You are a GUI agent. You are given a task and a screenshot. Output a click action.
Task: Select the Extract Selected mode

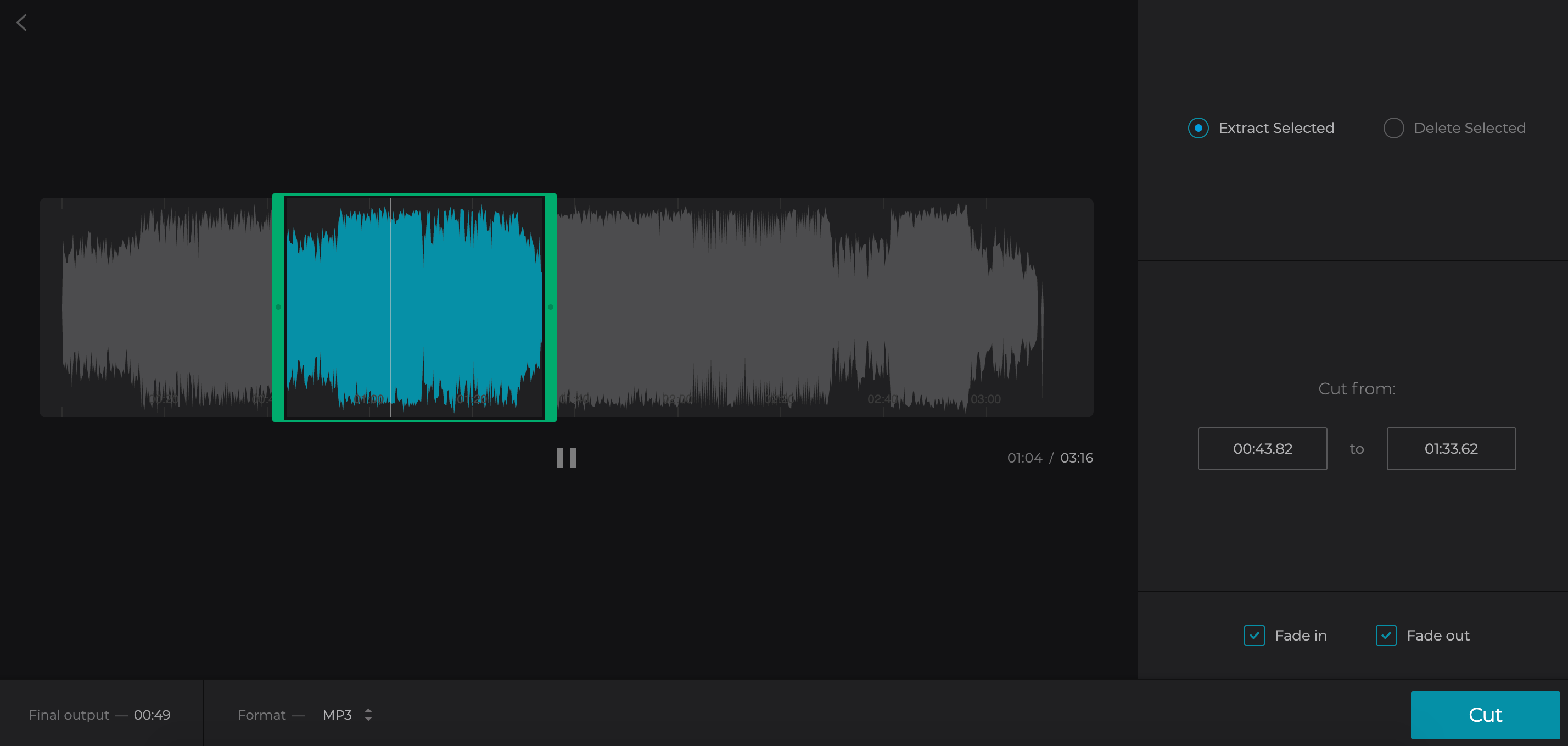1198,128
